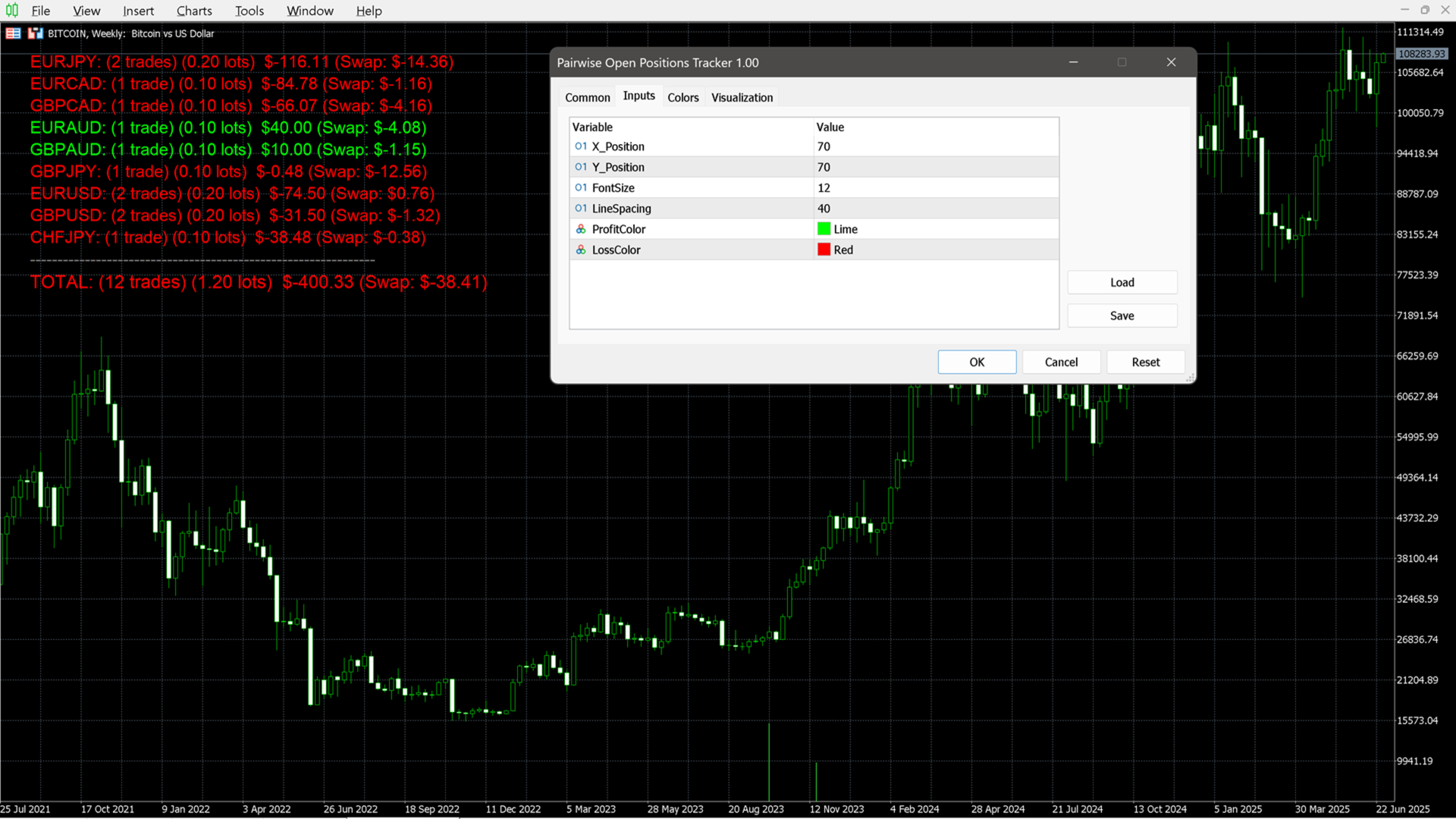Switch to the Visualization tab
The height and width of the screenshot is (819, 1456).
pyautogui.click(x=742, y=97)
